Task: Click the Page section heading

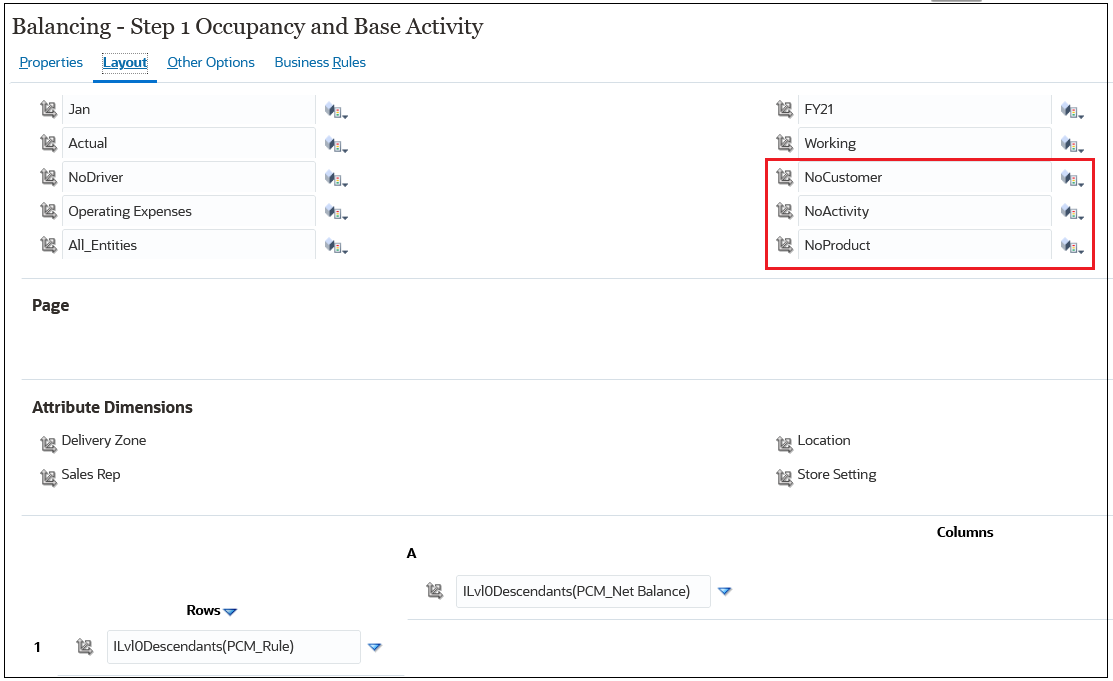Action: (50, 305)
